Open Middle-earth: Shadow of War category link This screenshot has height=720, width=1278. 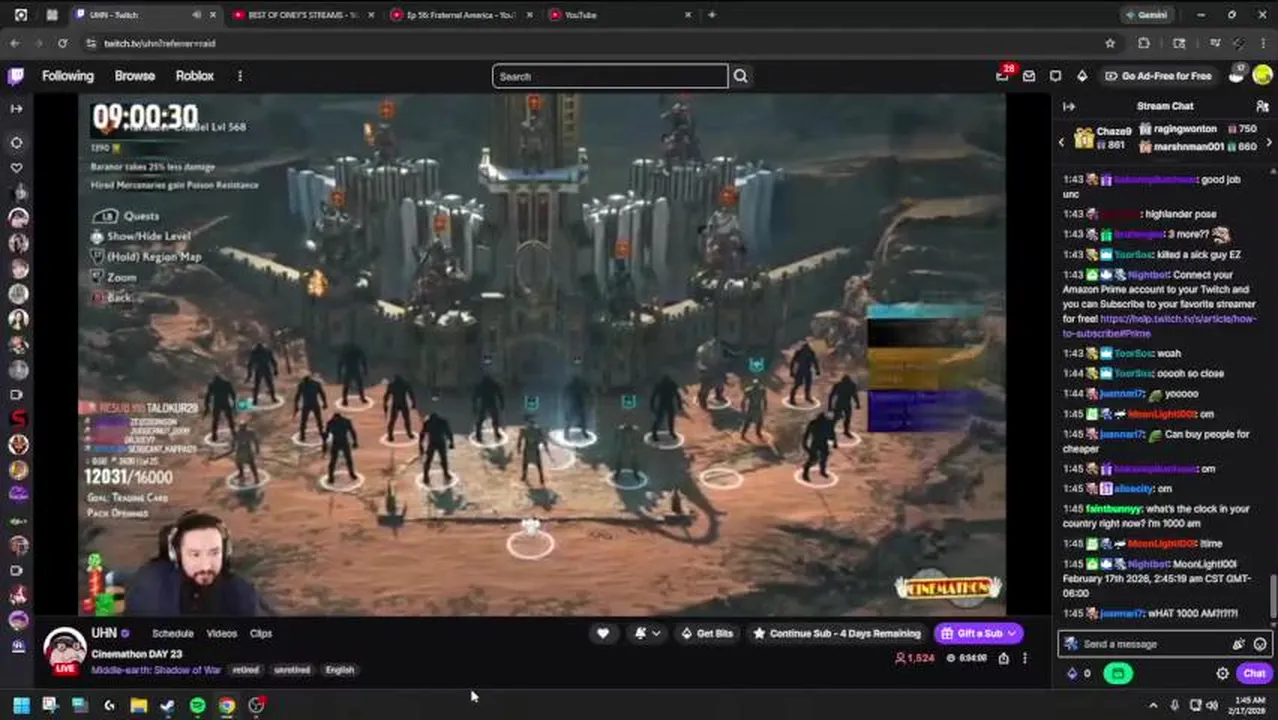tap(156, 670)
